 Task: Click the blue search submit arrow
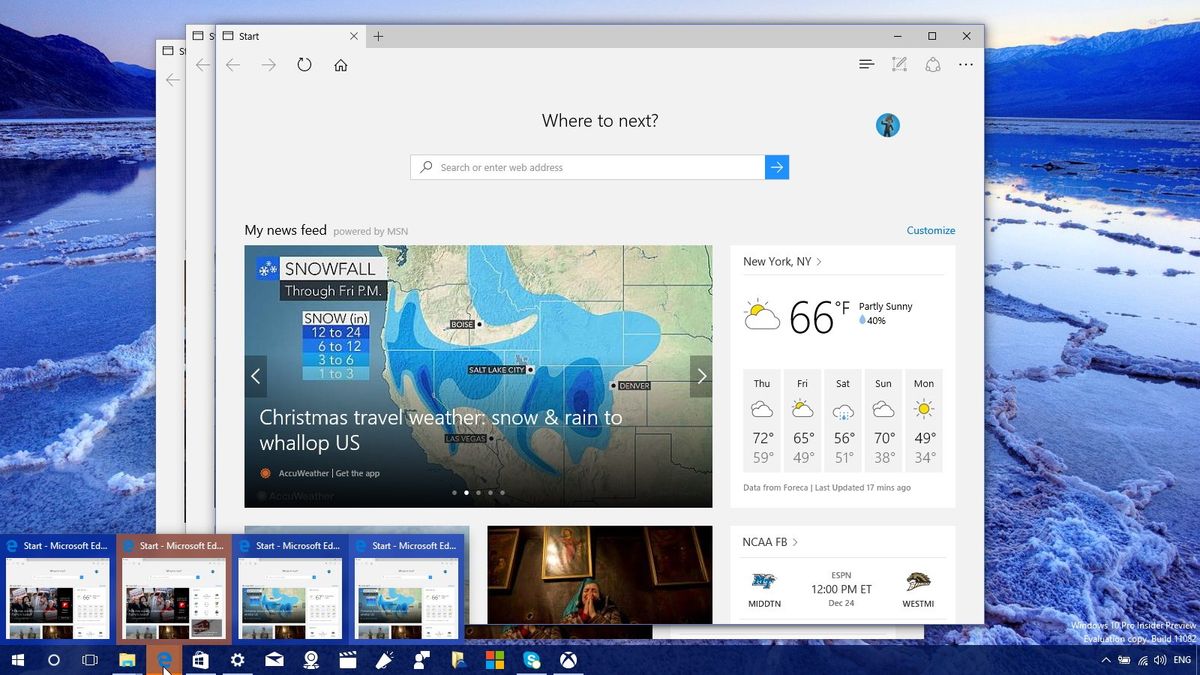coord(777,167)
